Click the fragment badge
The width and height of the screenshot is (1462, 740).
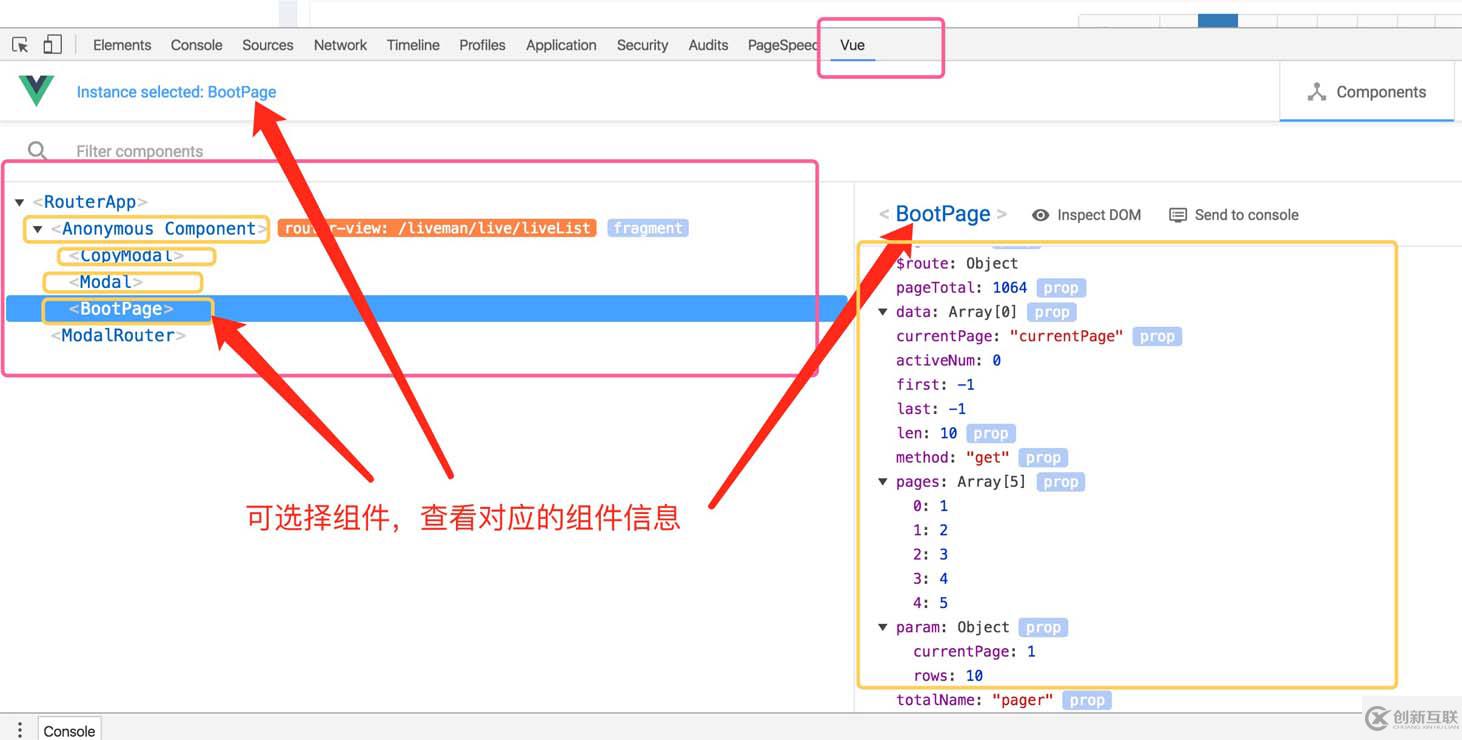click(x=648, y=228)
